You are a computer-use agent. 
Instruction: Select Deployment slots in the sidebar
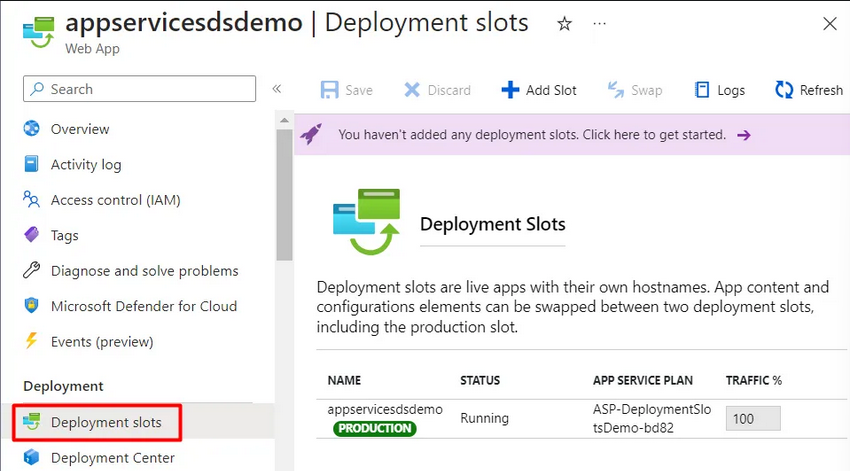pyautogui.click(x=106, y=422)
